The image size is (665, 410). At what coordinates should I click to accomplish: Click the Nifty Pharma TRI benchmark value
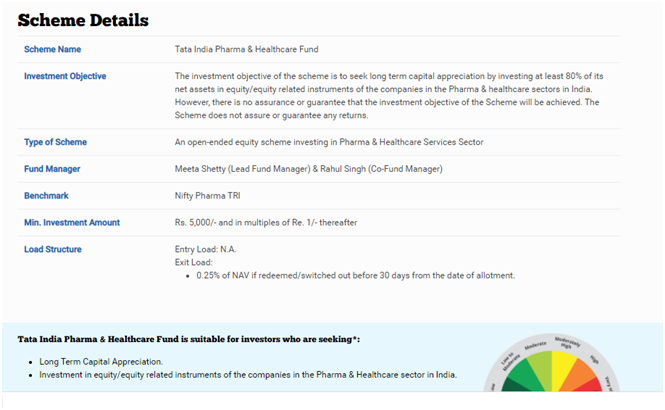click(207, 195)
